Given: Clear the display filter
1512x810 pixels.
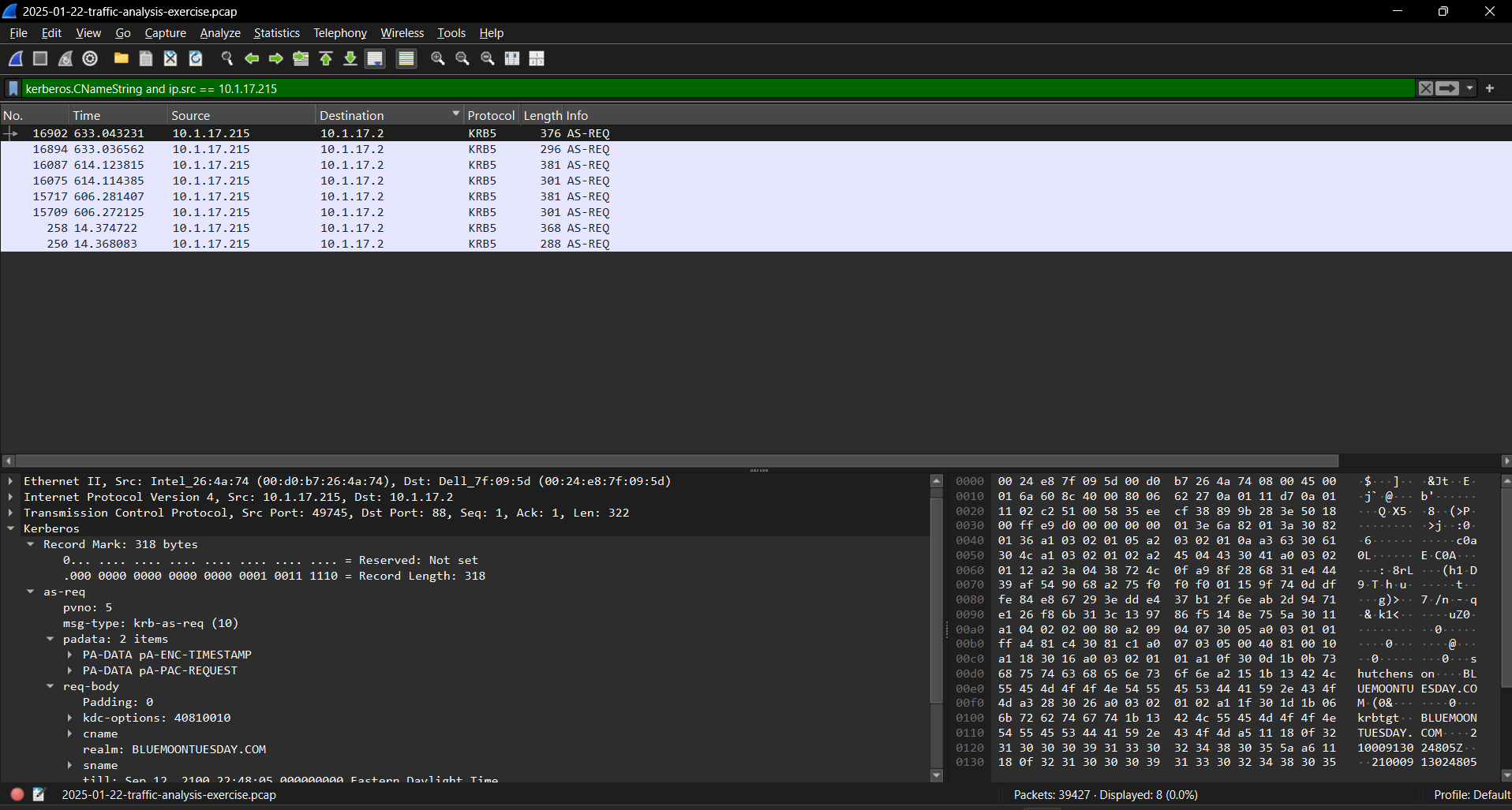Looking at the screenshot, I should [x=1425, y=88].
